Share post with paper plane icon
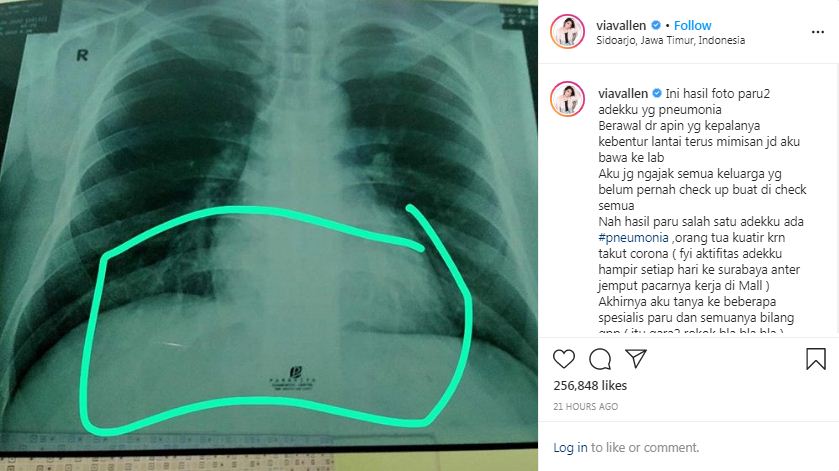The width and height of the screenshot is (839, 471). (636, 358)
